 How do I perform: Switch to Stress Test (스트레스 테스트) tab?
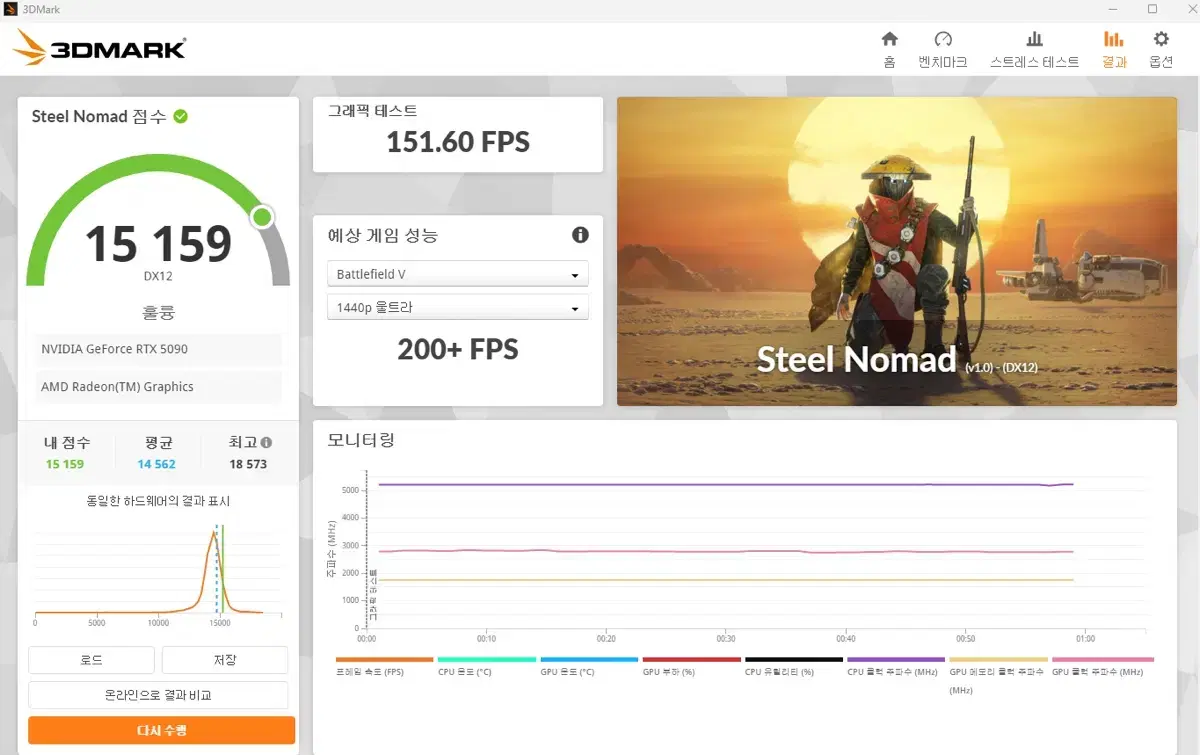[1034, 49]
